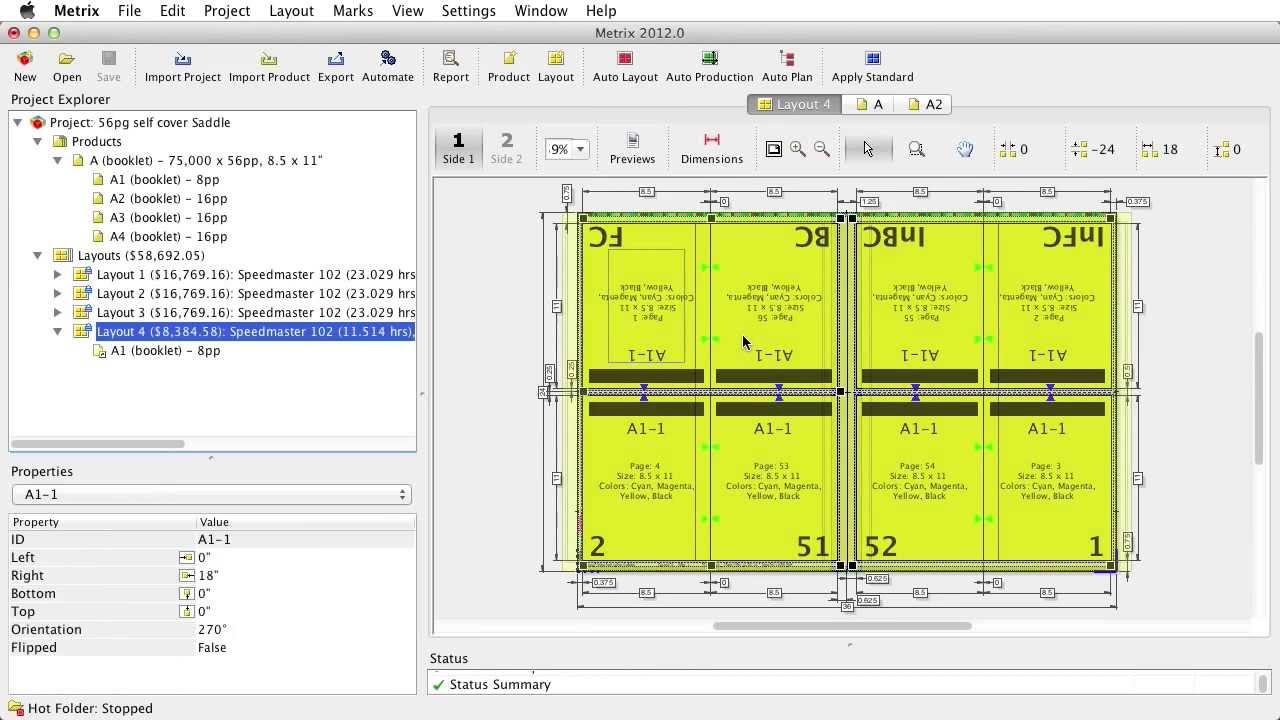Viewport: 1280px width, 720px height.
Task: Open the Previews view
Action: pos(632,148)
